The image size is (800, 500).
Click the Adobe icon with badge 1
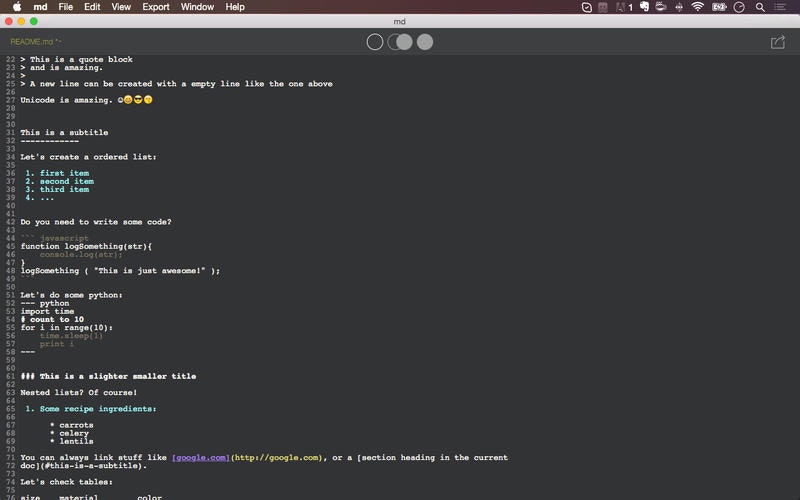click(624, 7)
